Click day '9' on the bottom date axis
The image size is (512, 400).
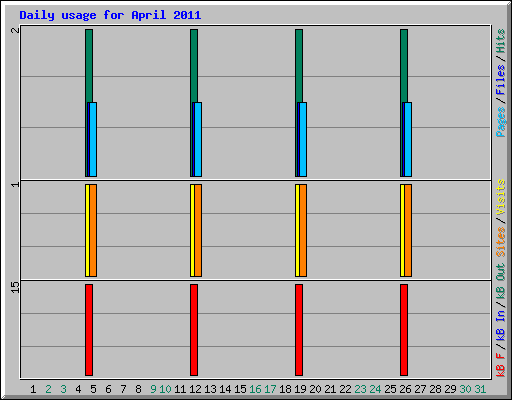tap(153, 389)
